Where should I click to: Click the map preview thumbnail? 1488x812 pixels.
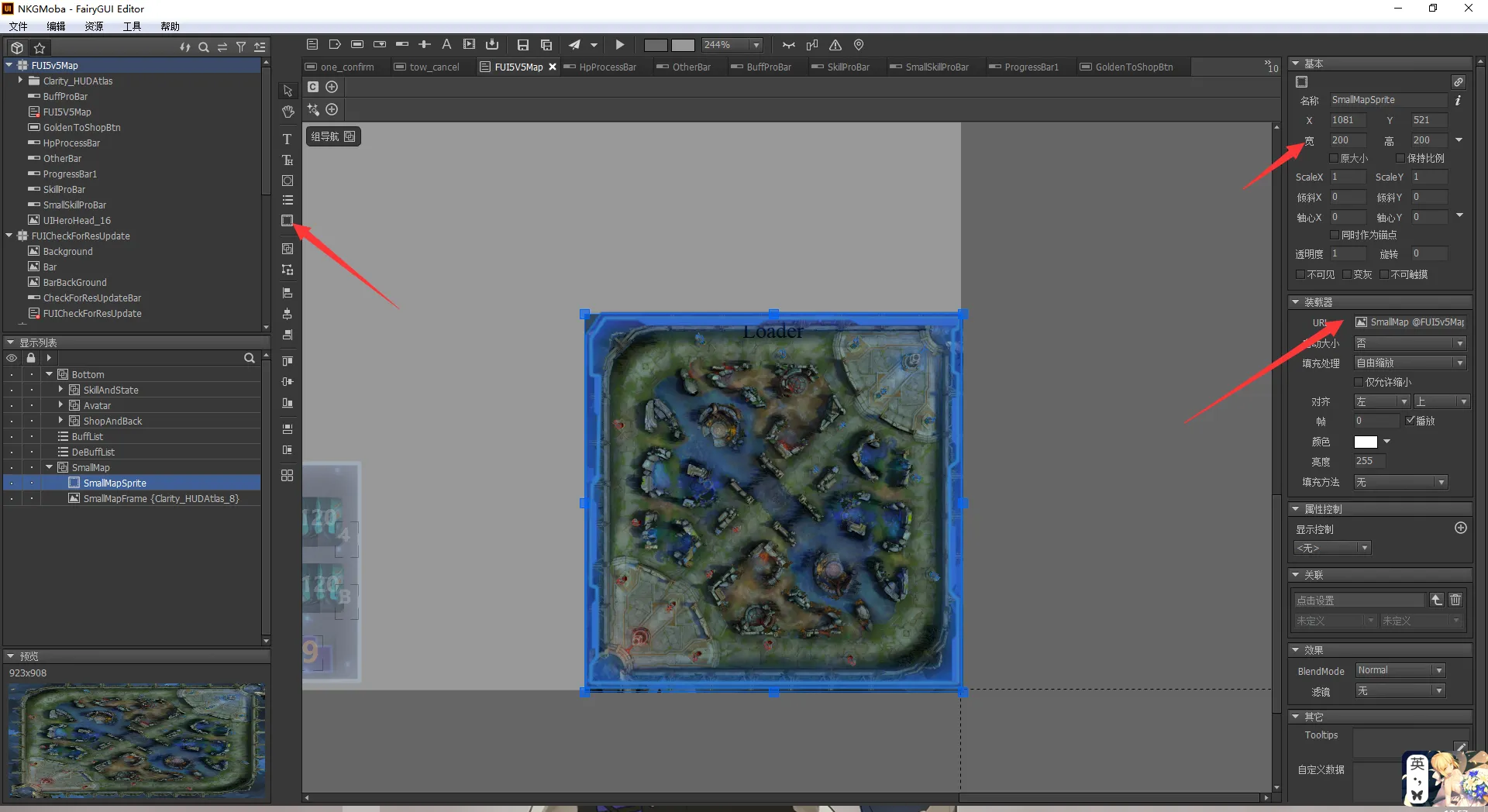136,741
